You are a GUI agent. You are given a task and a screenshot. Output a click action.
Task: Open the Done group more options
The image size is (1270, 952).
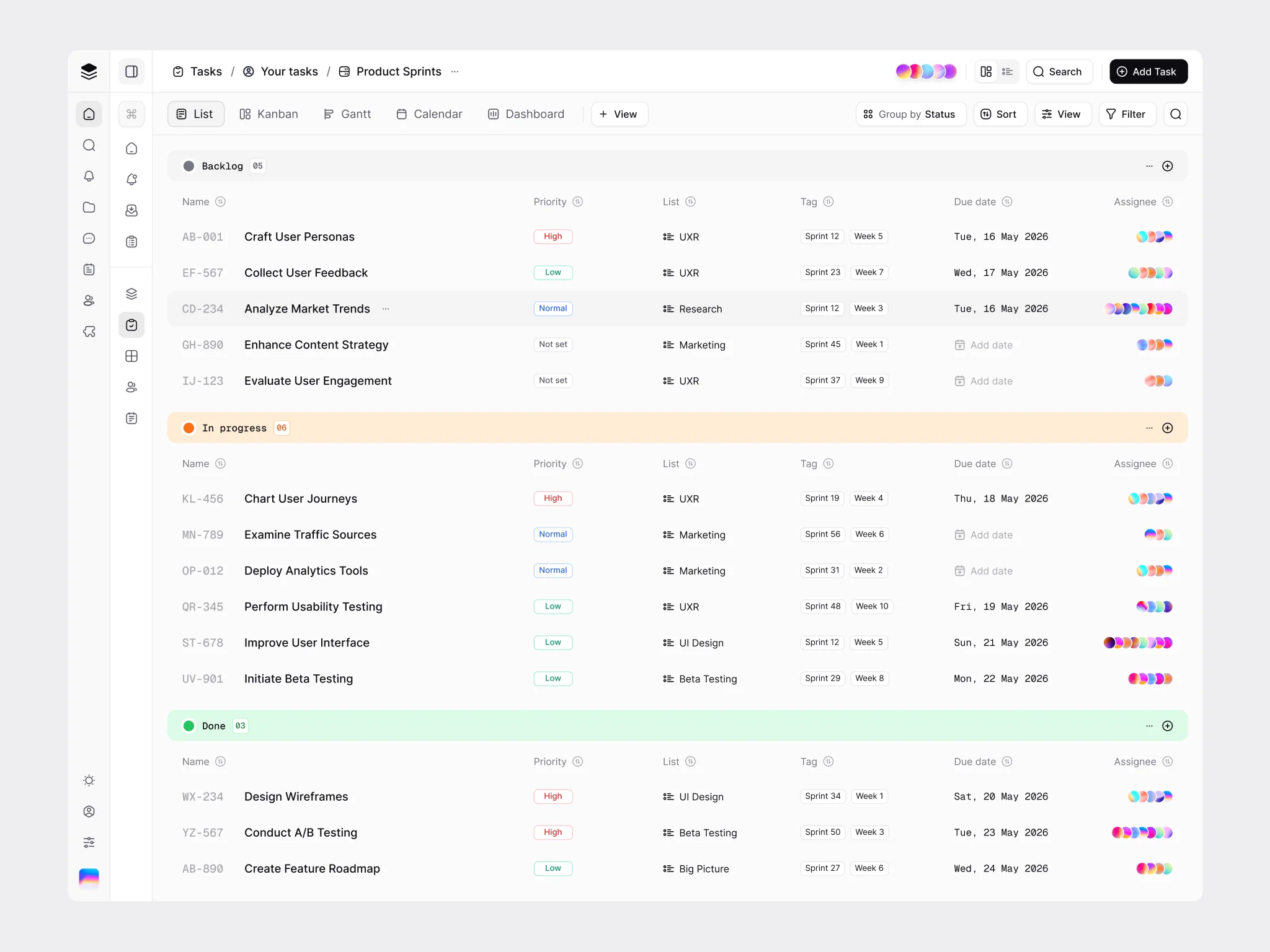(x=1149, y=726)
